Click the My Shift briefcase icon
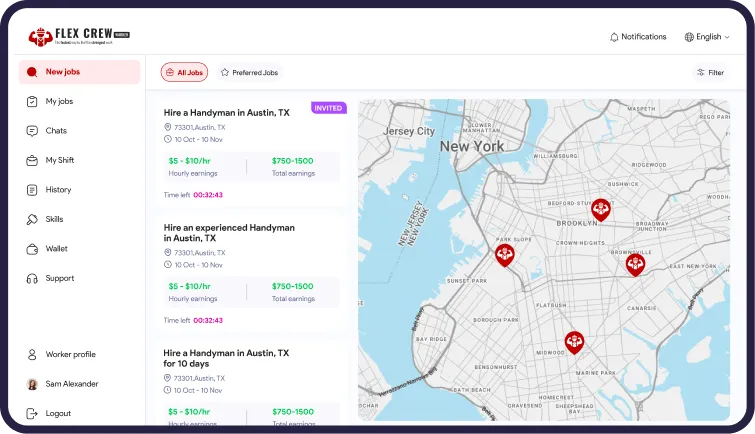755x434 pixels. (33, 160)
